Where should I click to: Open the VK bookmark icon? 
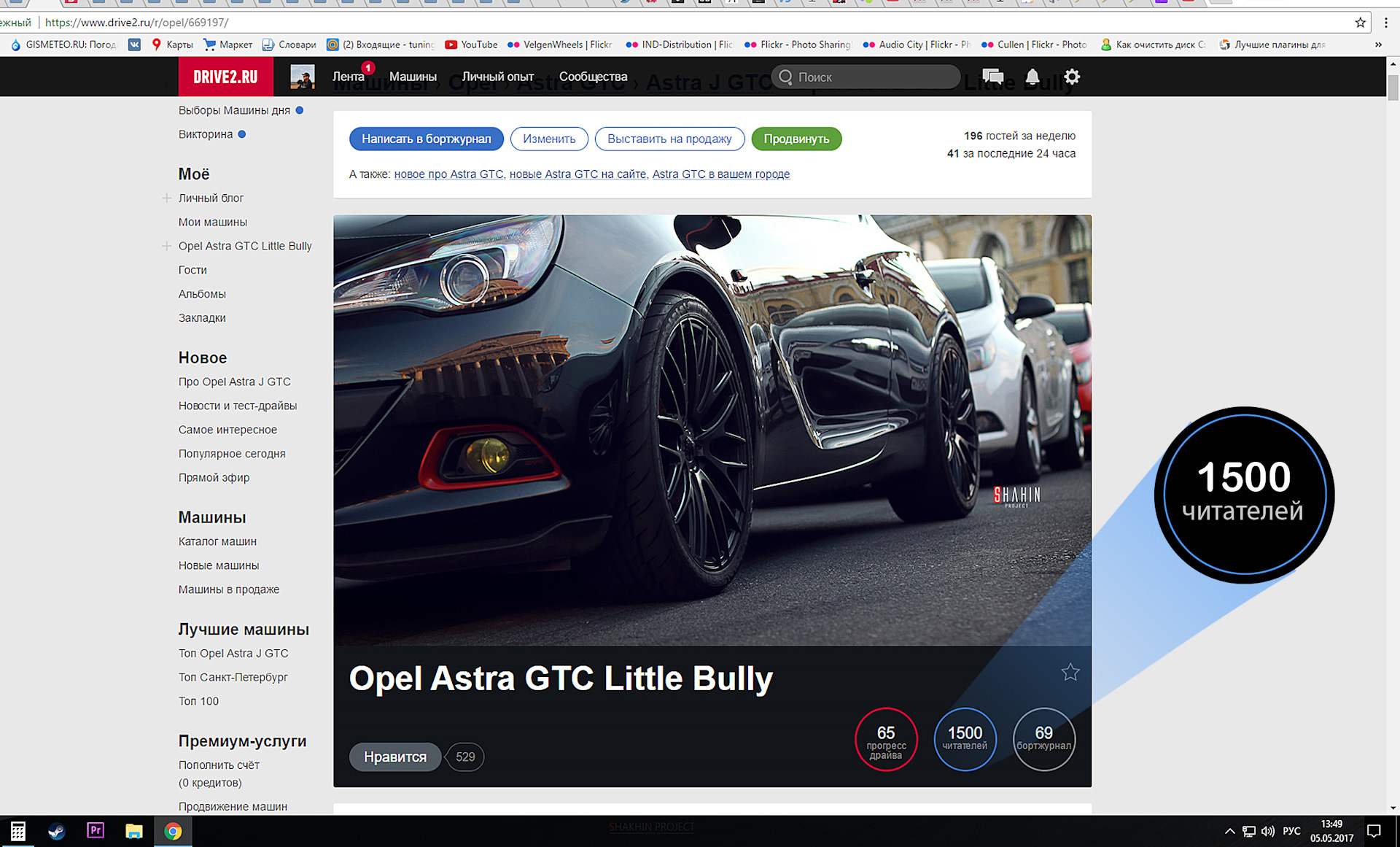[134, 45]
